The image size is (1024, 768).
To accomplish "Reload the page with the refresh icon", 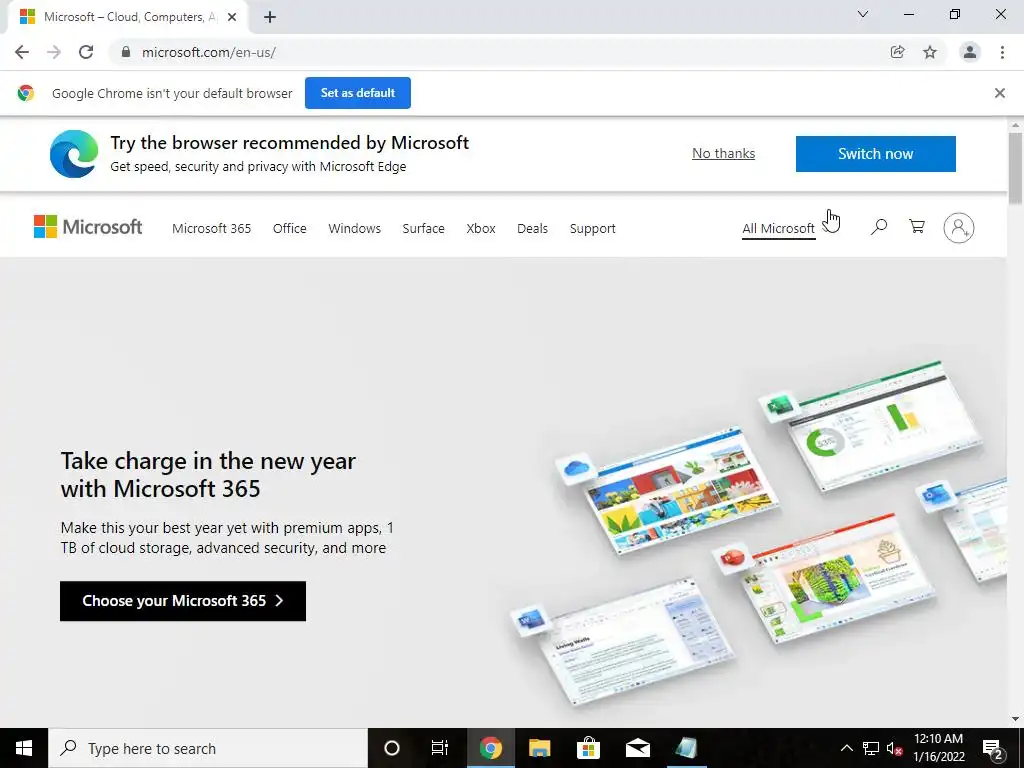I will [x=86, y=52].
